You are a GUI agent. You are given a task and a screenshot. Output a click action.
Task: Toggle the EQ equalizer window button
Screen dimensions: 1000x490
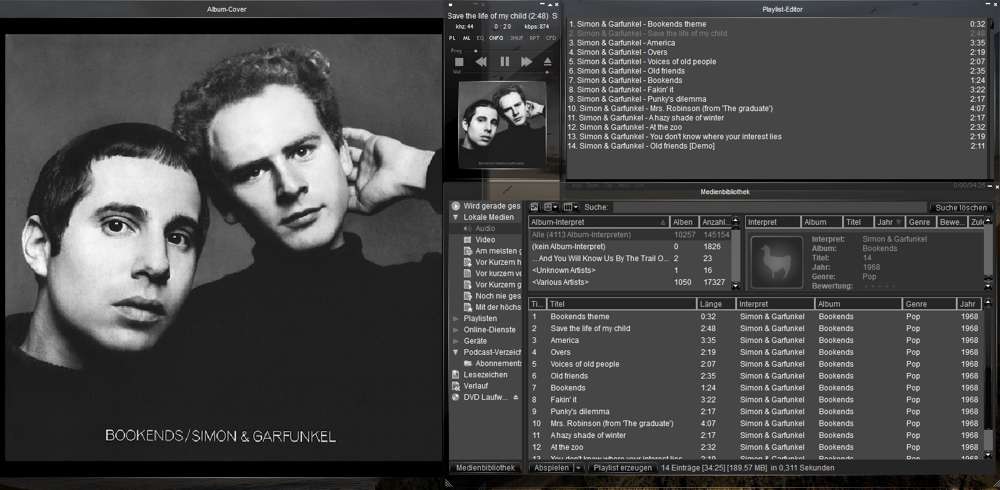point(480,38)
